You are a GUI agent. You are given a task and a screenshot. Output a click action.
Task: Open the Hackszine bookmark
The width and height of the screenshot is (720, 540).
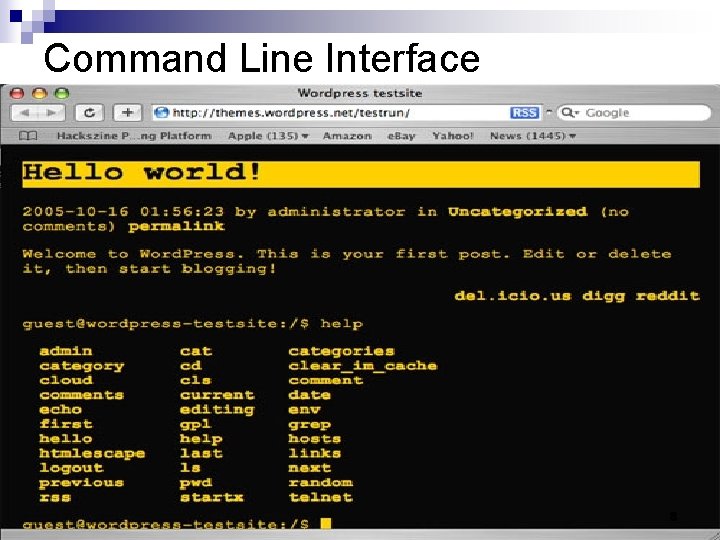[x=134, y=136]
